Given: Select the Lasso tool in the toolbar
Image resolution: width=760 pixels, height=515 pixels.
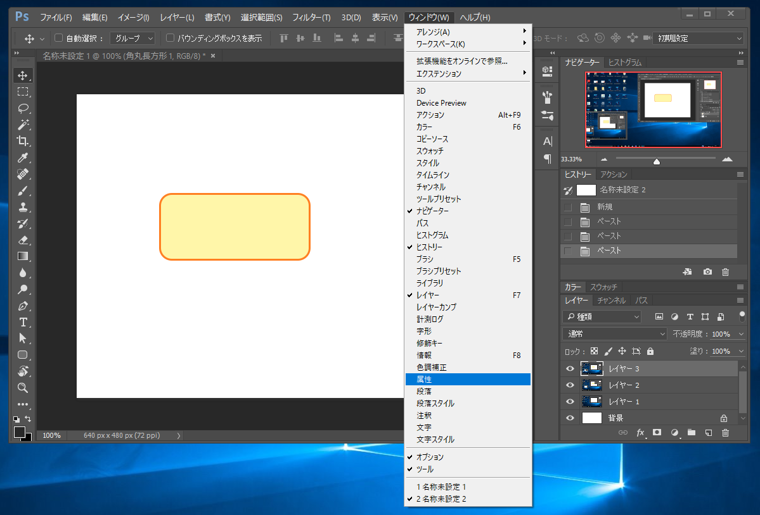Looking at the screenshot, I should point(23,108).
